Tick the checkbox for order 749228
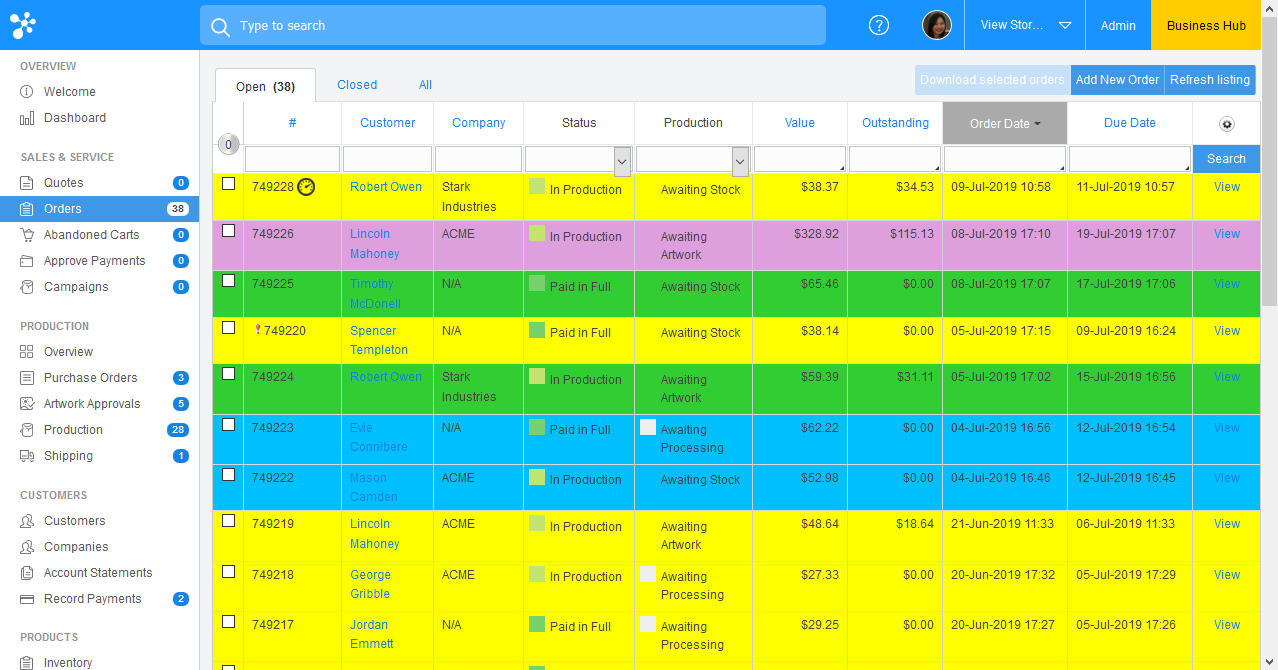The width and height of the screenshot is (1278, 670). click(x=228, y=184)
